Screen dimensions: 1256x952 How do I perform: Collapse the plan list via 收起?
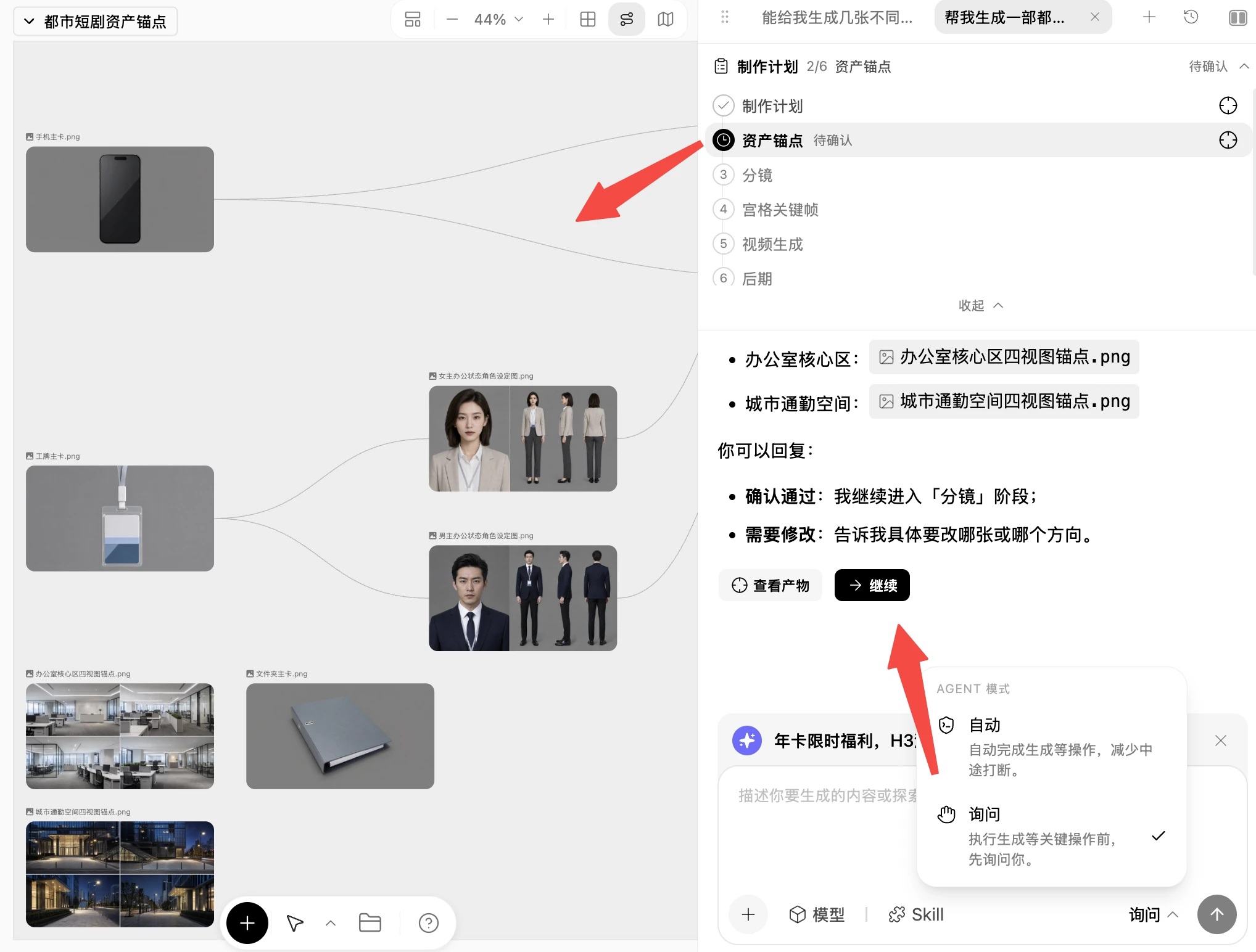981,305
